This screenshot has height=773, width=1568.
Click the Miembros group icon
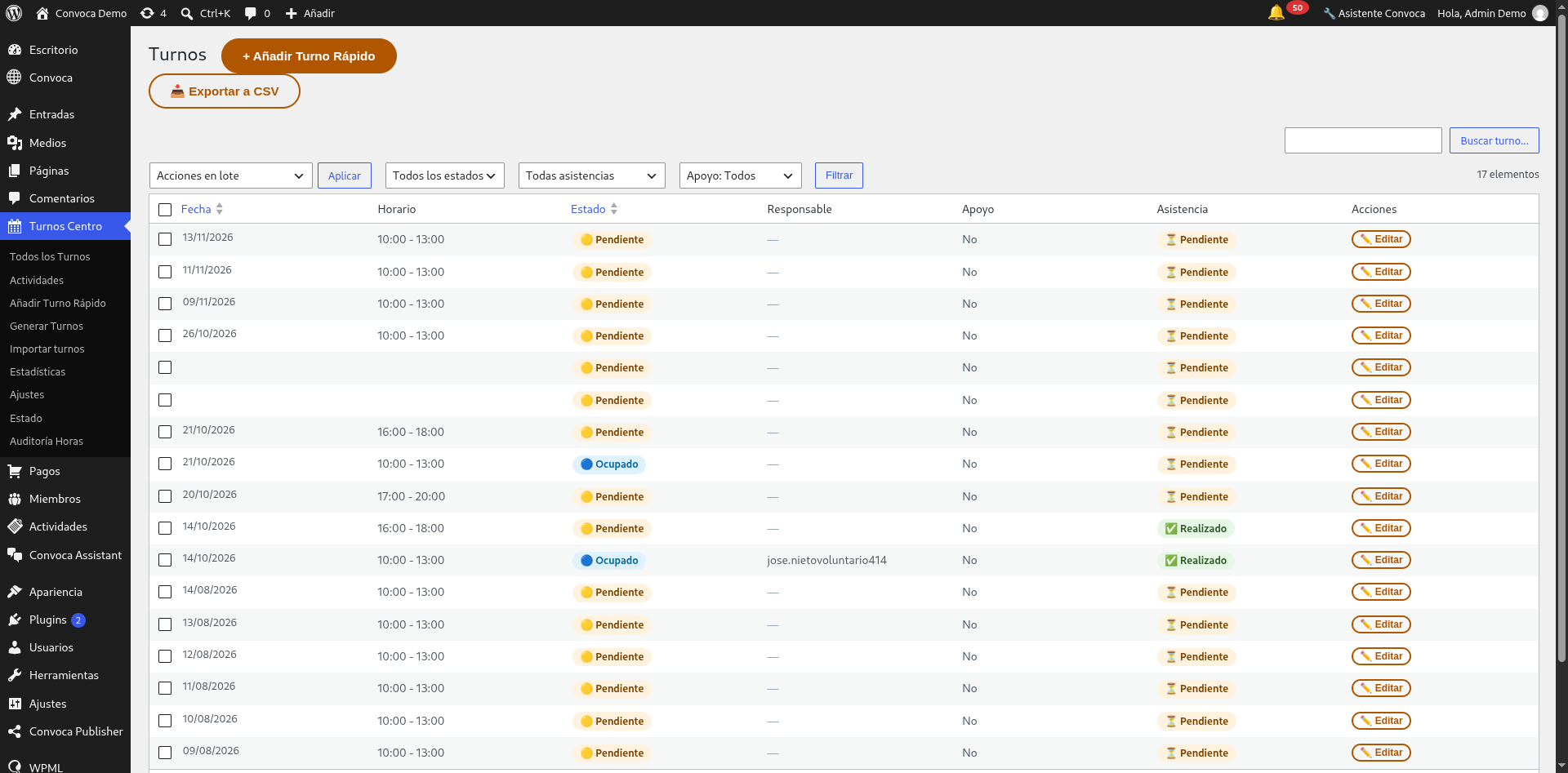tap(15, 499)
